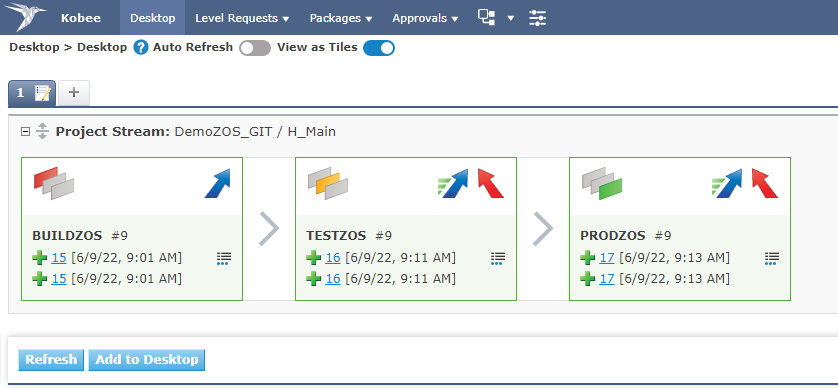The height and width of the screenshot is (388, 838).
Task: Open second level request 16 link in TESTZOS
Action: point(333,279)
